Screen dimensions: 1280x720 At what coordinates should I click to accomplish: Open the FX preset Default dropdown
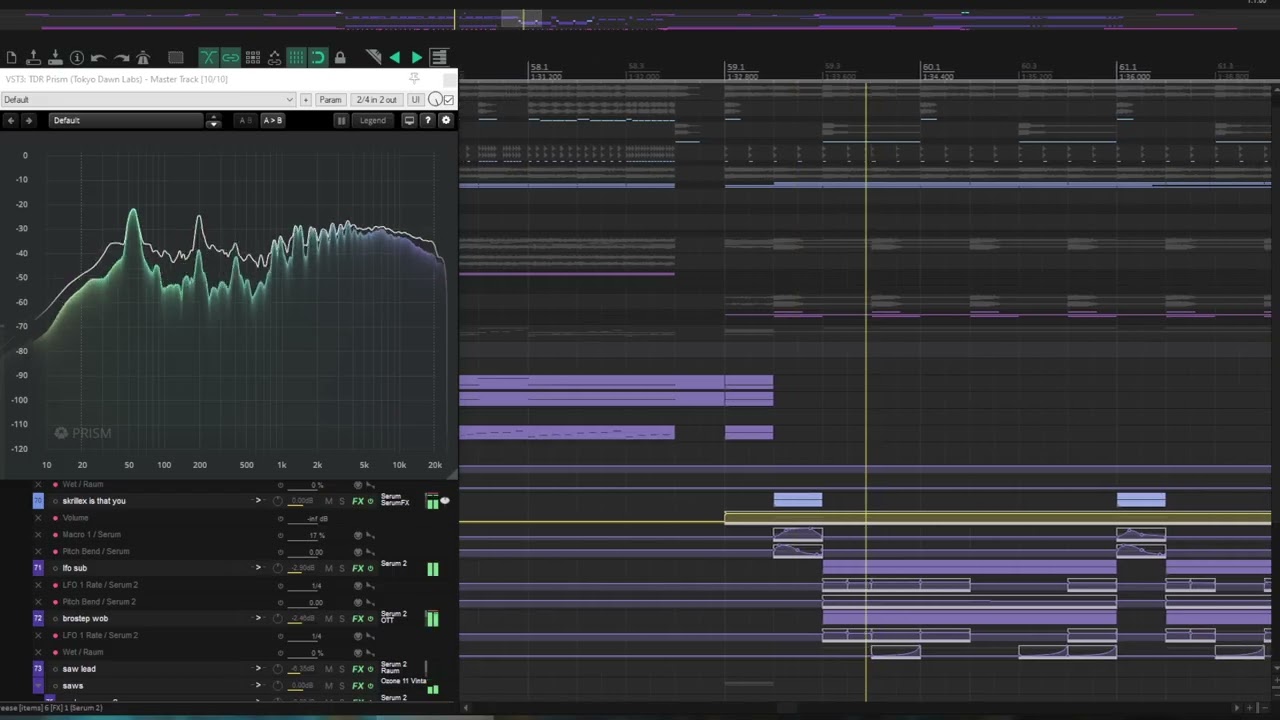tap(148, 100)
